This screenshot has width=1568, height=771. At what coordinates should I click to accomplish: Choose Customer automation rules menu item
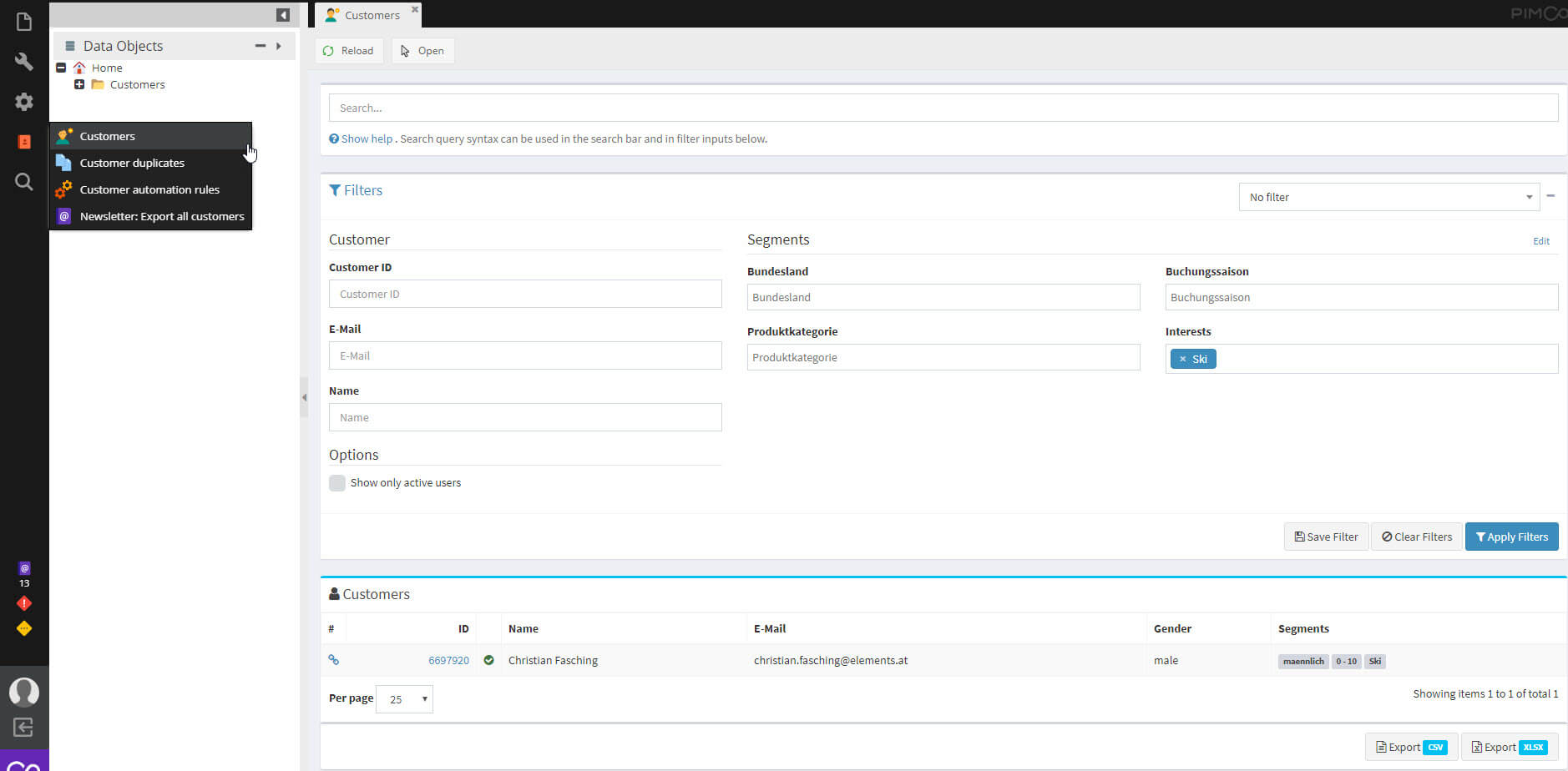[149, 189]
